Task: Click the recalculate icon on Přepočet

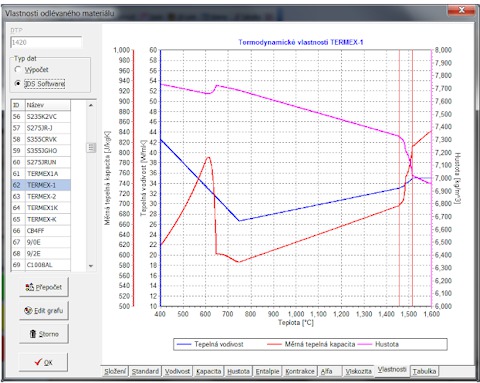Action: tap(30, 287)
